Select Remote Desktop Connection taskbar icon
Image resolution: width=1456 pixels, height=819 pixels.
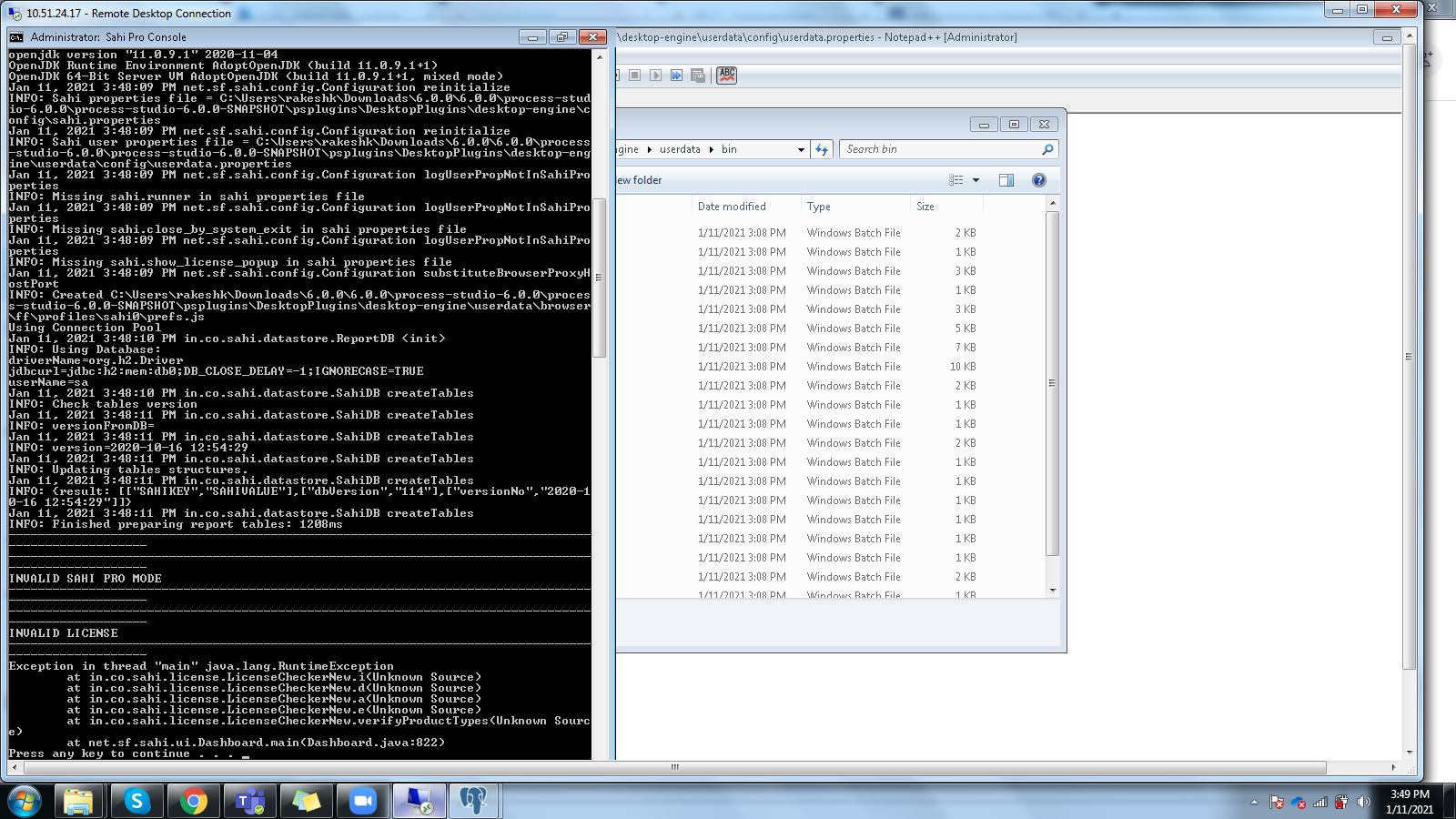(419, 801)
